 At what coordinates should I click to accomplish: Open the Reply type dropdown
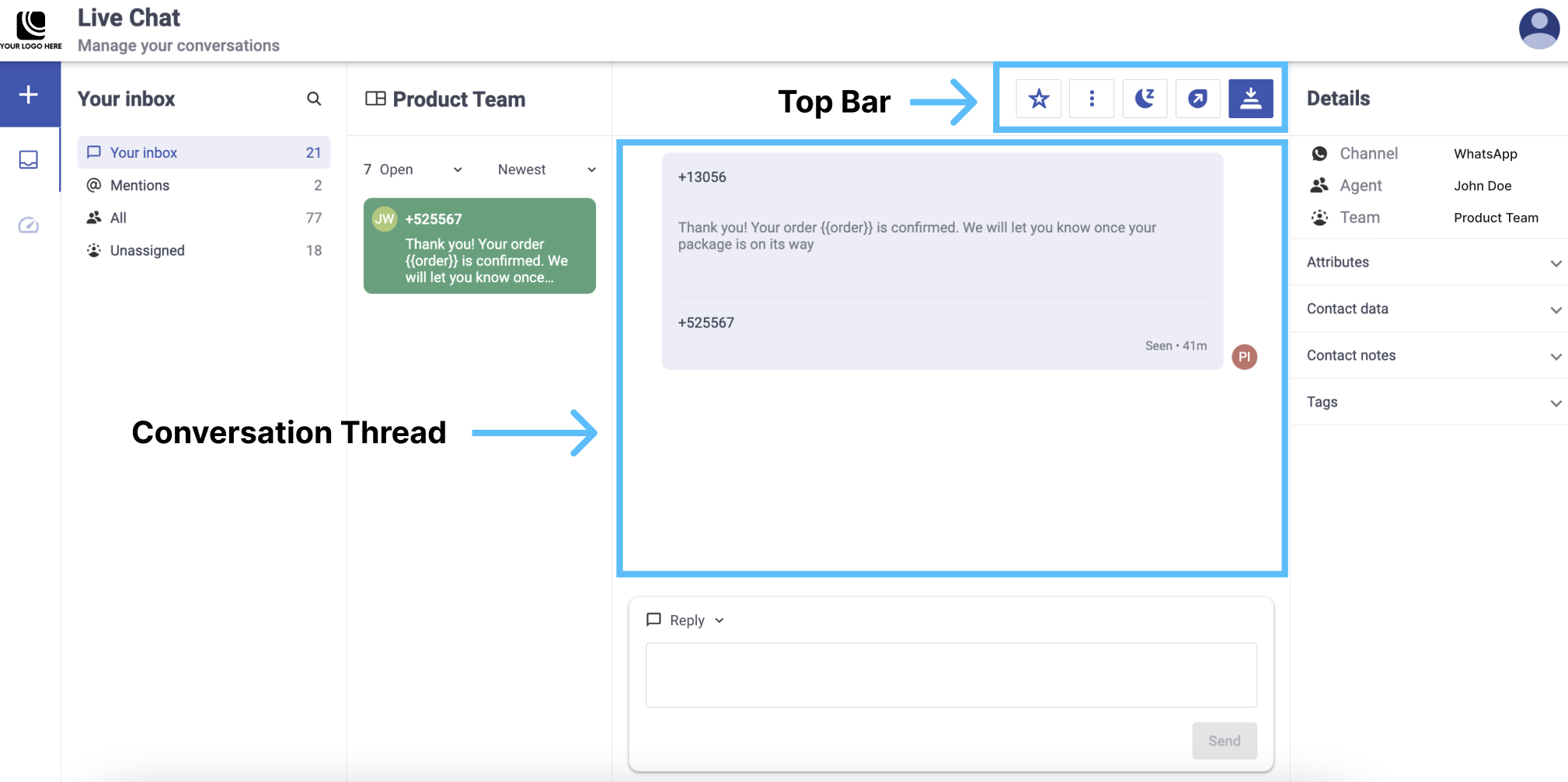pos(685,620)
